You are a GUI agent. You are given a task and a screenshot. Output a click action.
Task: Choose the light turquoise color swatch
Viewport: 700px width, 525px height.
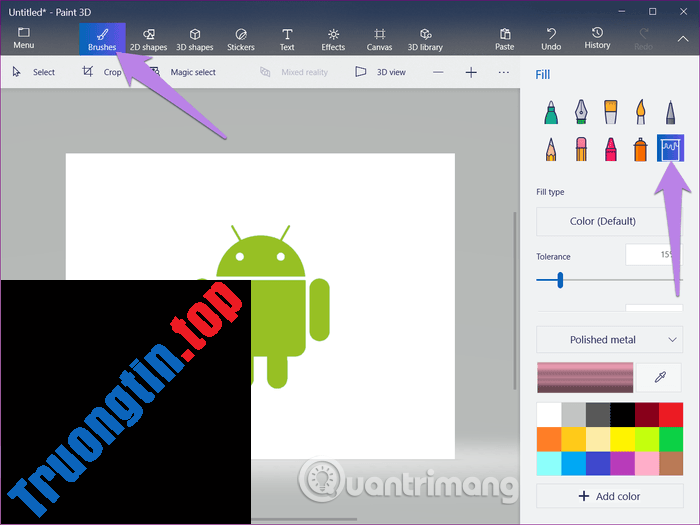(x=549, y=463)
